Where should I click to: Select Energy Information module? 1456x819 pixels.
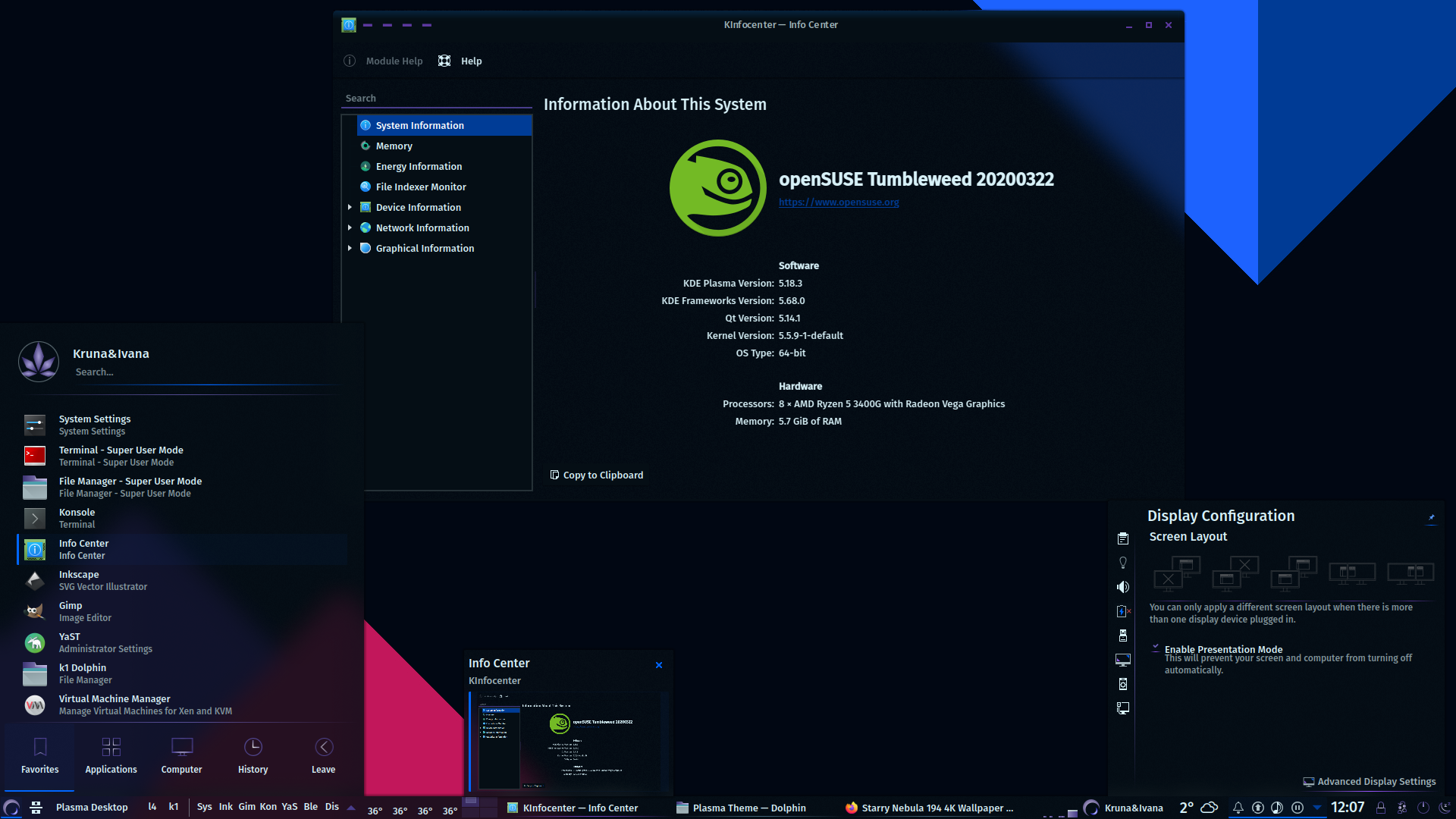(x=444, y=166)
